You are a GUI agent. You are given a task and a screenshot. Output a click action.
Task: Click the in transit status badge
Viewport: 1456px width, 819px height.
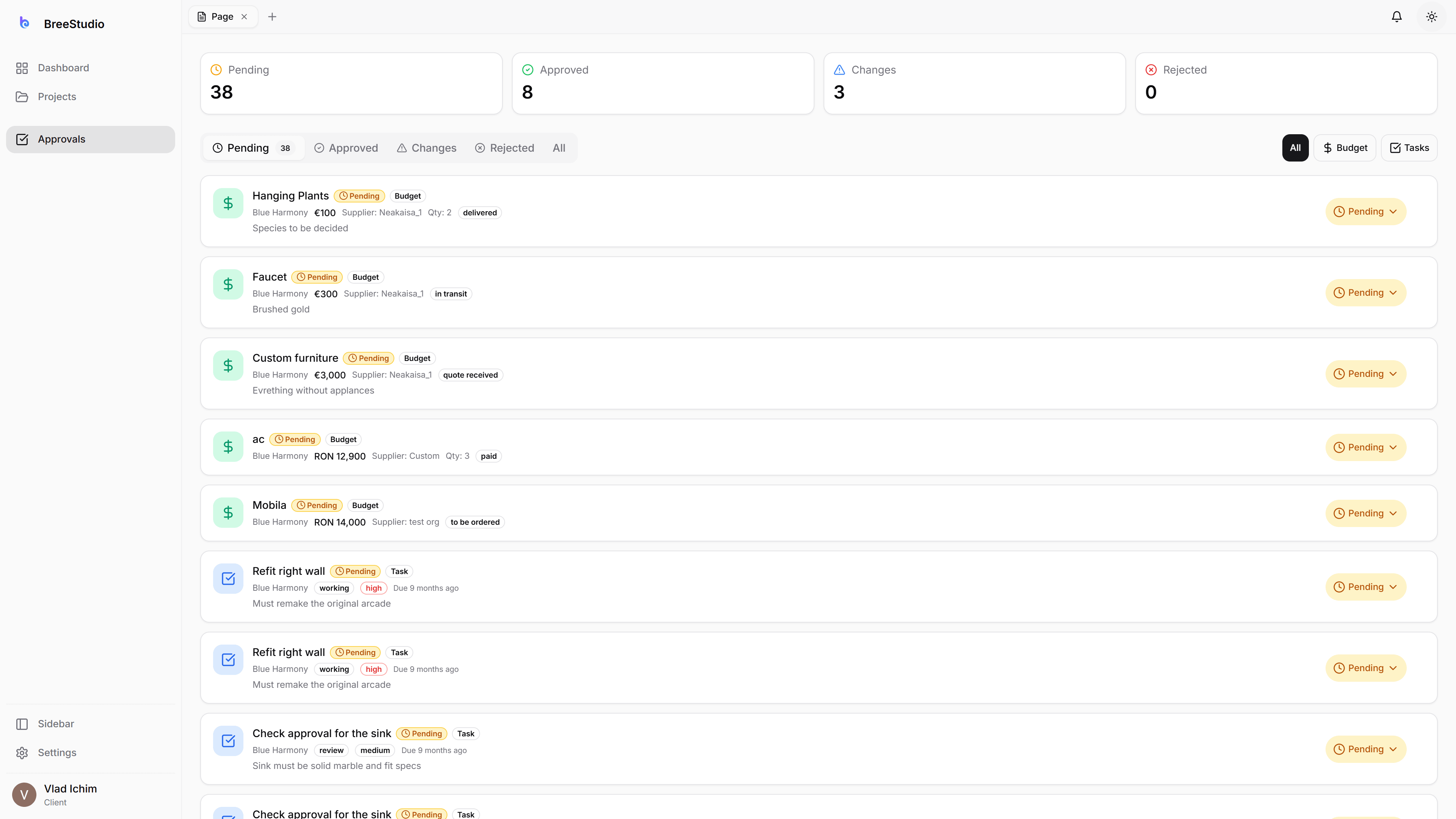coord(450,294)
